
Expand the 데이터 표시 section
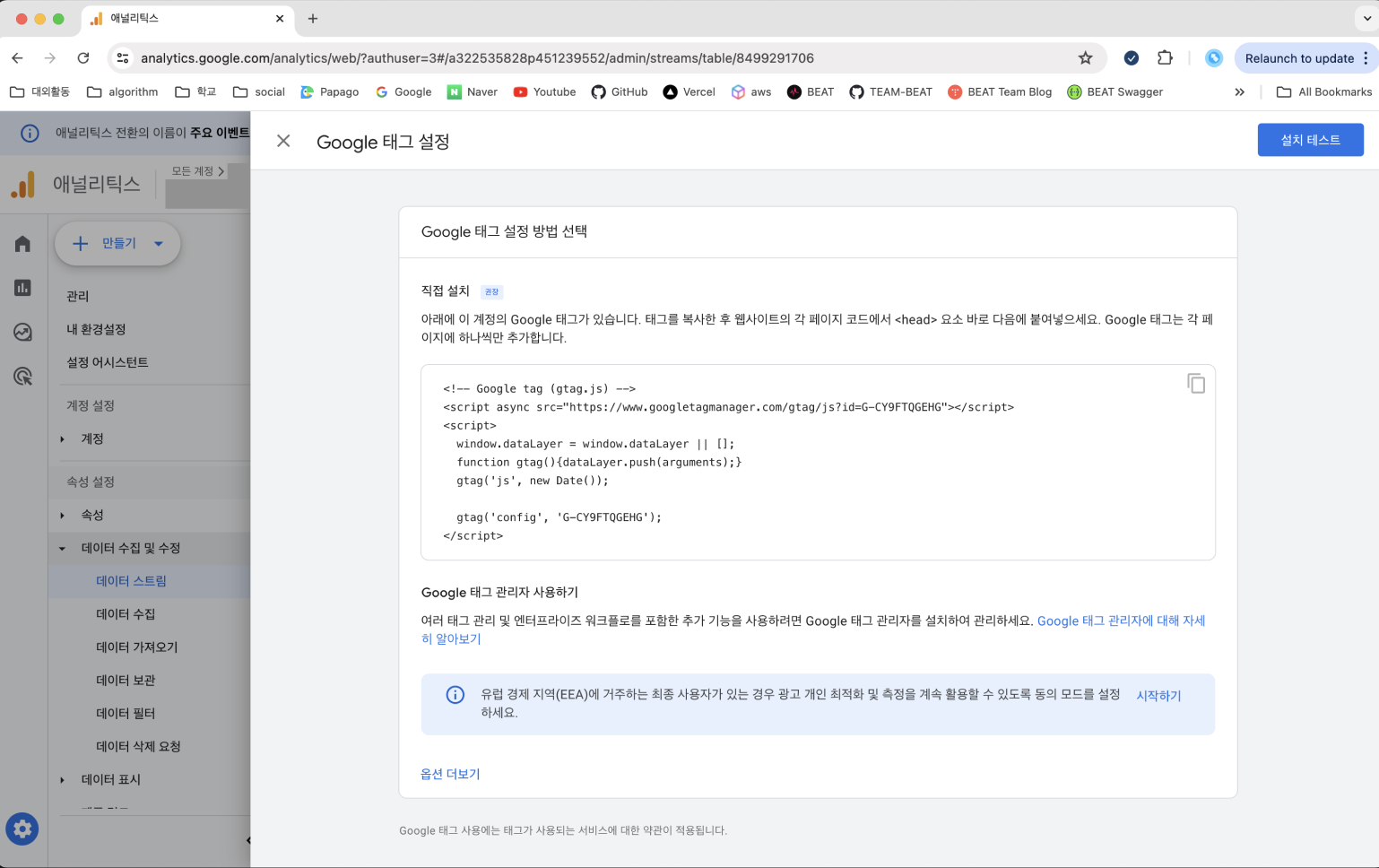[62, 780]
